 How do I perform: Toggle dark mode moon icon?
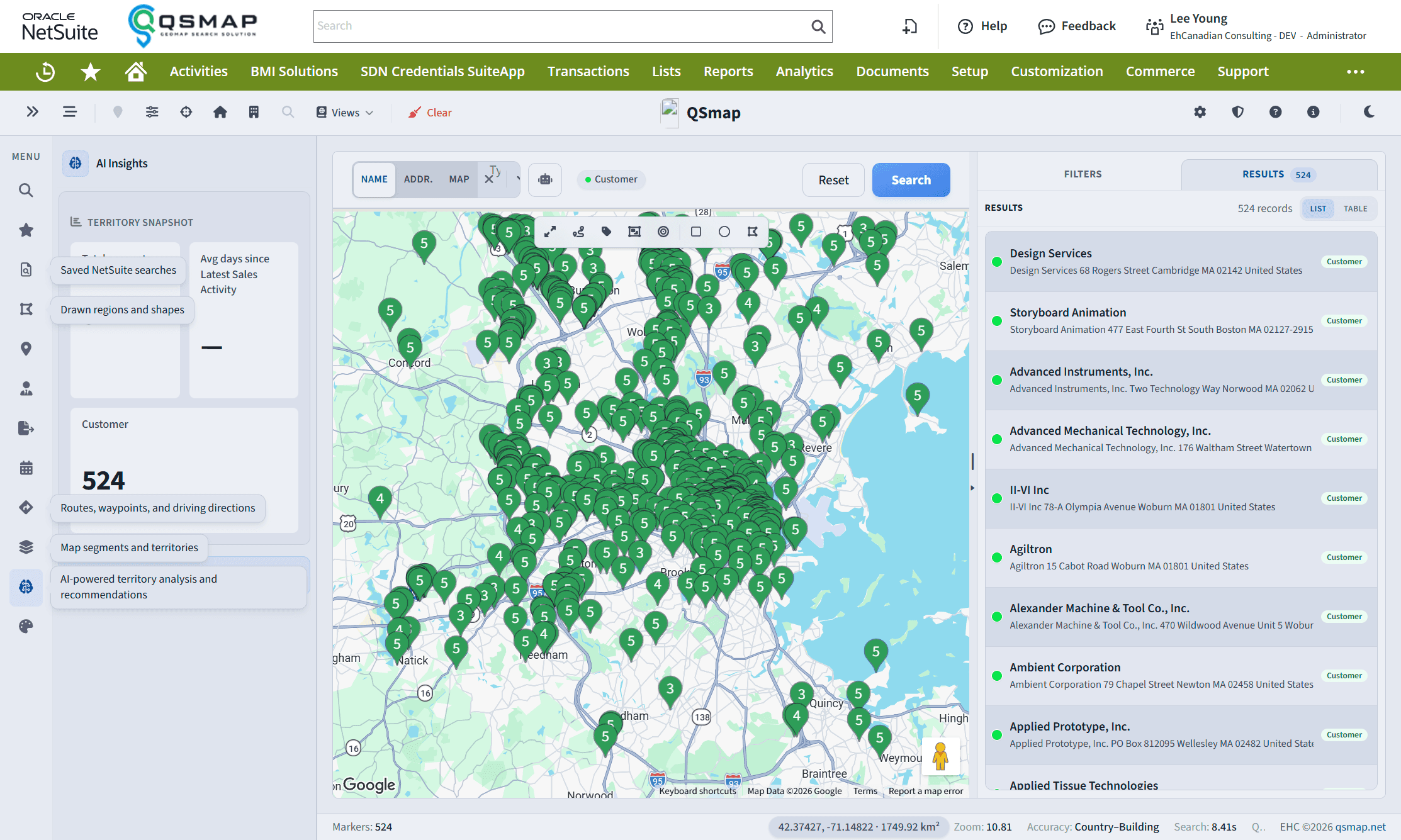pyautogui.click(x=1369, y=112)
